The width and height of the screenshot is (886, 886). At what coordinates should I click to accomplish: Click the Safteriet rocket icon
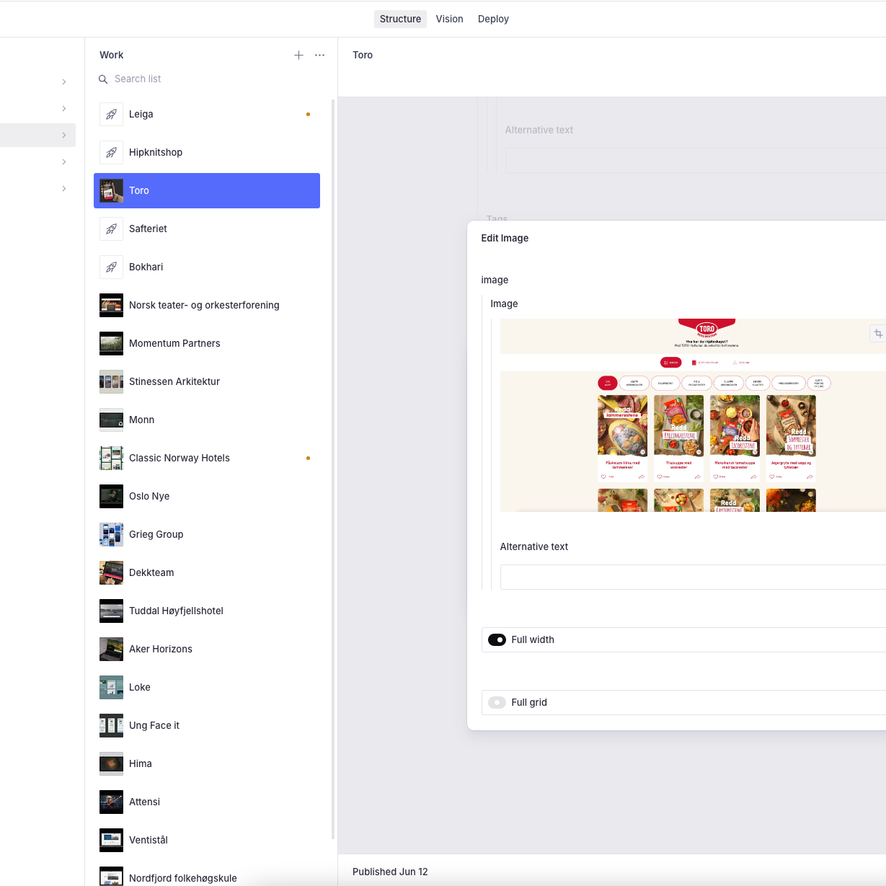(x=111, y=229)
